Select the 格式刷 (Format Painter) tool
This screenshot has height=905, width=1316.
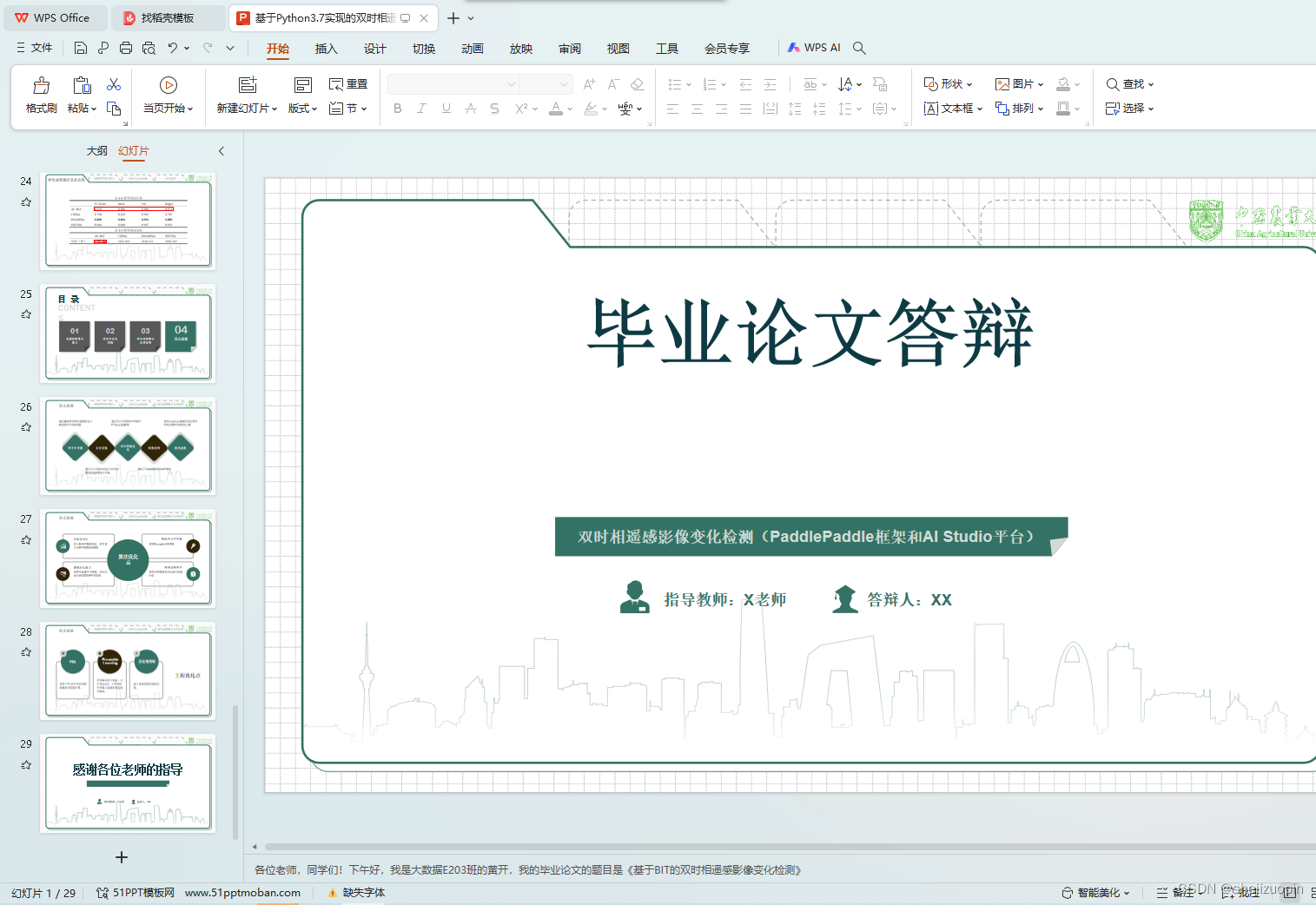click(x=40, y=96)
